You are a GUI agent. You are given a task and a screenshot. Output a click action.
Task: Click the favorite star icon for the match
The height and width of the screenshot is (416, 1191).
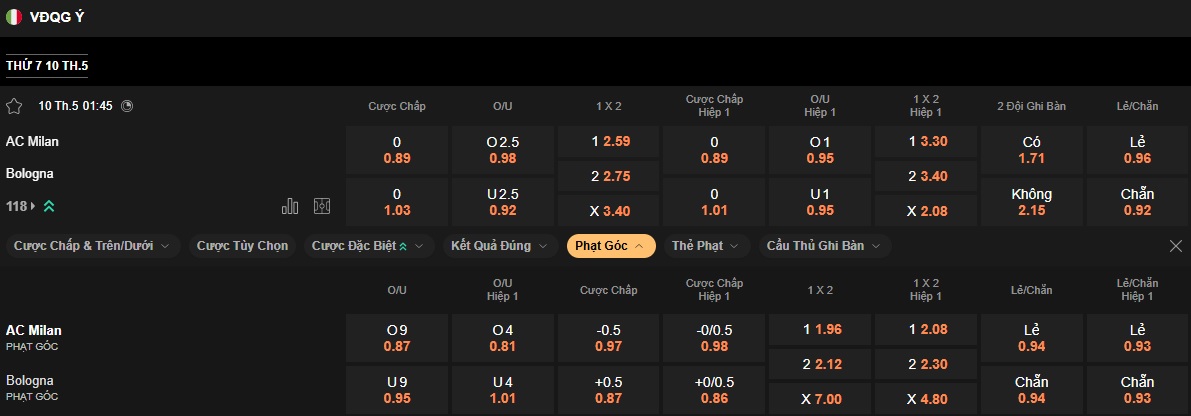point(14,106)
